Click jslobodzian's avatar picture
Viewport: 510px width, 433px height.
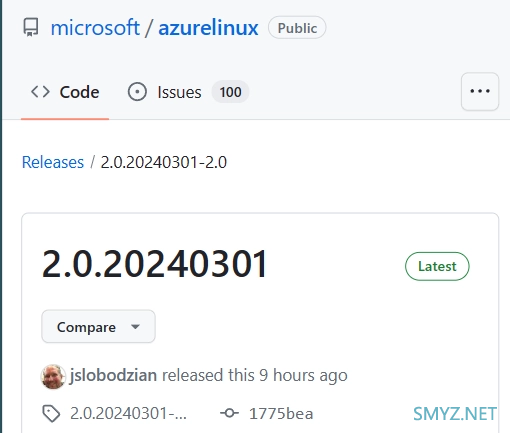[53, 377]
